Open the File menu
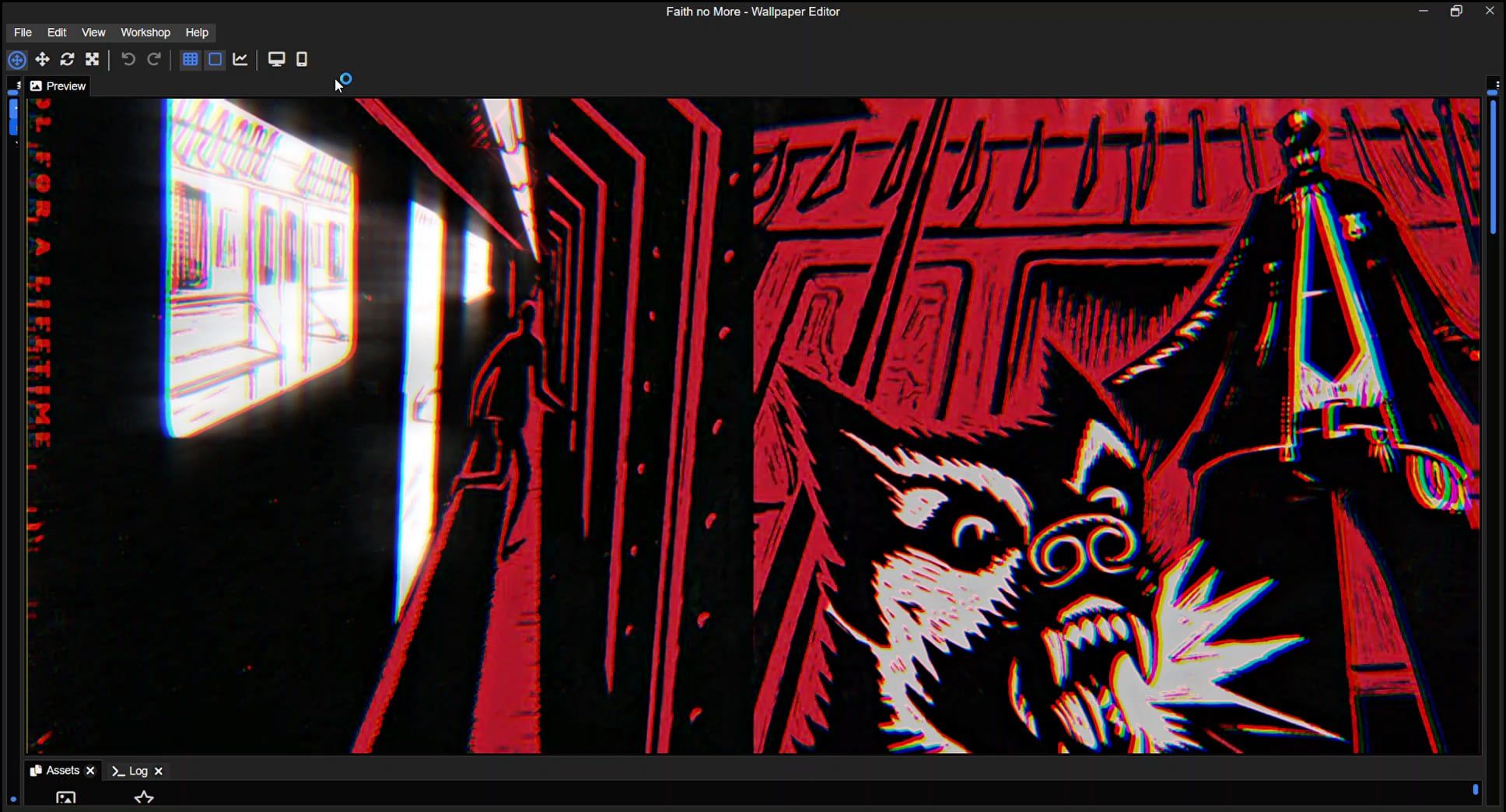1506x812 pixels. click(23, 32)
